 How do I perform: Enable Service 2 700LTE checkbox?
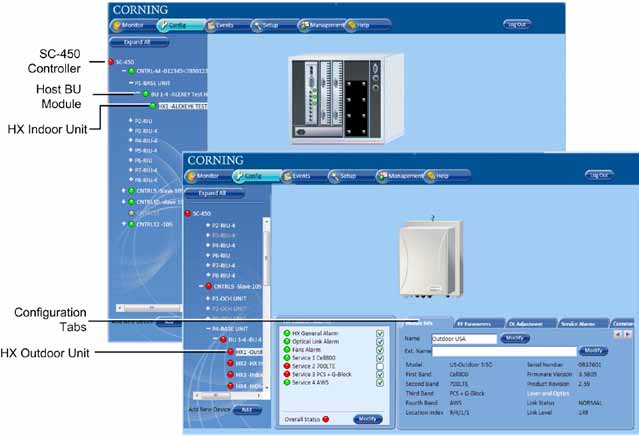380,366
